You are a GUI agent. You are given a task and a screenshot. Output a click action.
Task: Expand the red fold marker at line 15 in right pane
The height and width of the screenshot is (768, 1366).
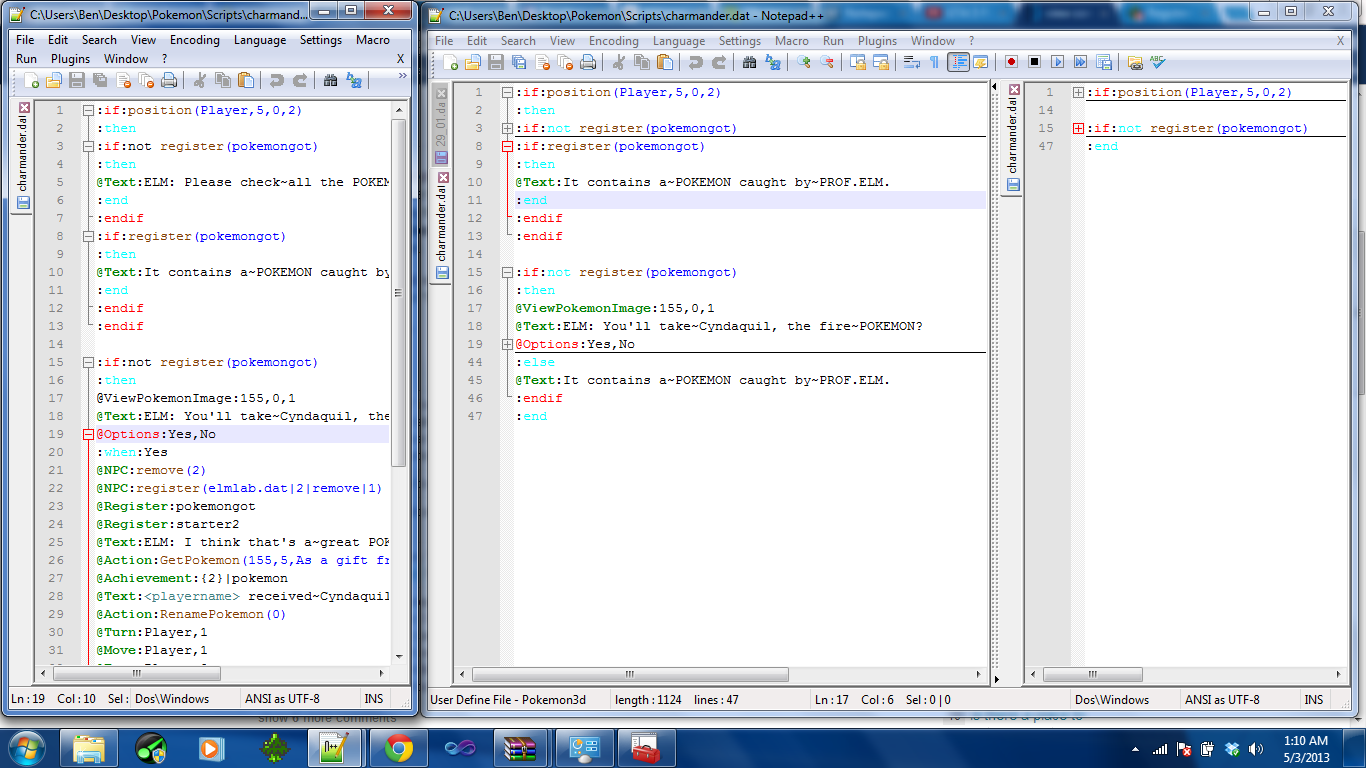tap(1078, 128)
